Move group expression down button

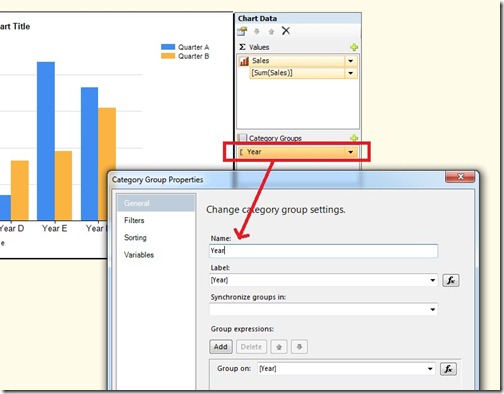point(299,347)
